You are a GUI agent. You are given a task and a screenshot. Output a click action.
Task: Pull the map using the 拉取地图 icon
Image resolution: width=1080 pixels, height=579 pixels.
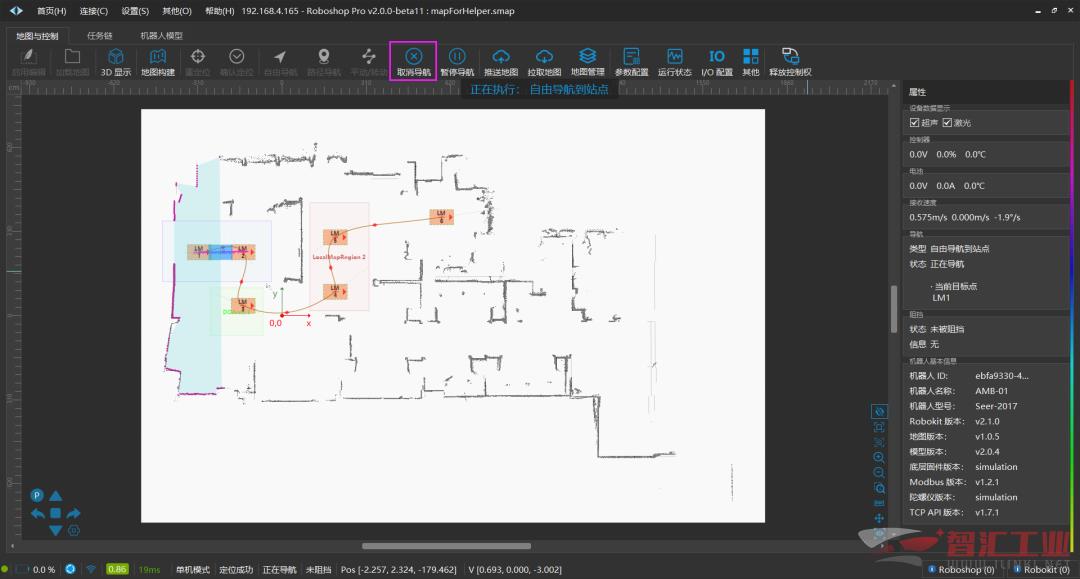tap(544, 61)
